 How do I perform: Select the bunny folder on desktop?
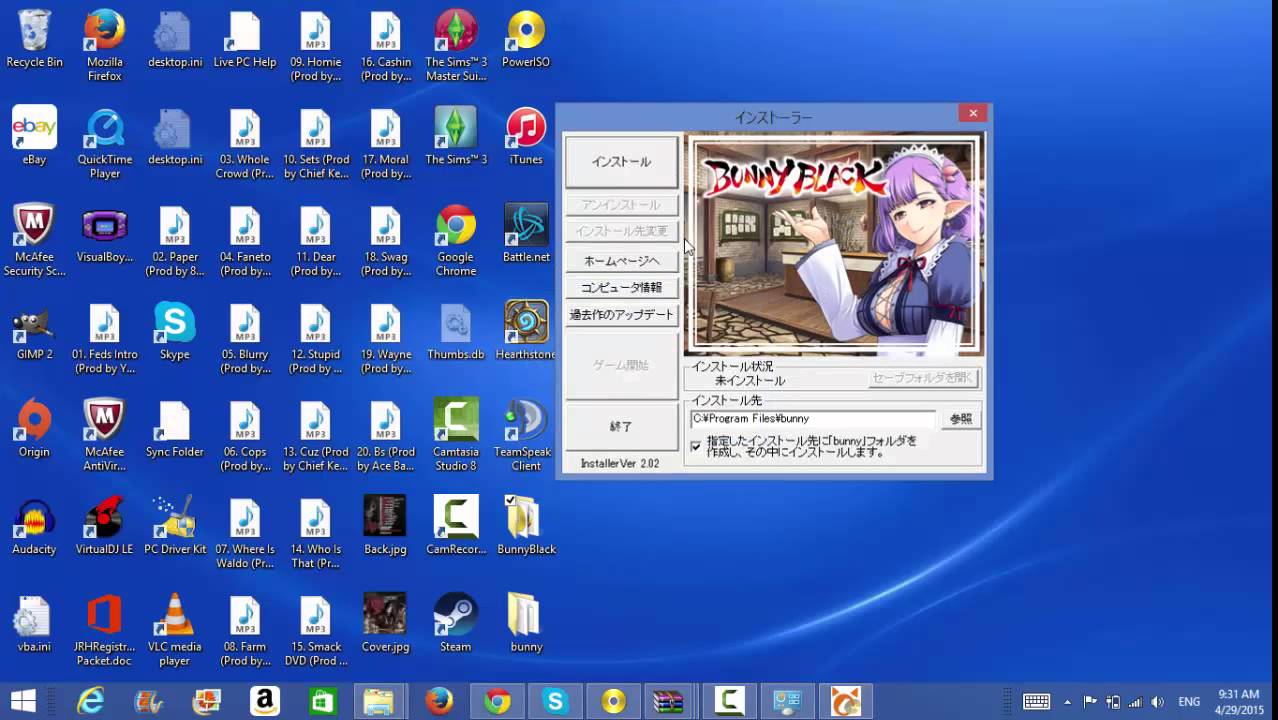click(526, 624)
